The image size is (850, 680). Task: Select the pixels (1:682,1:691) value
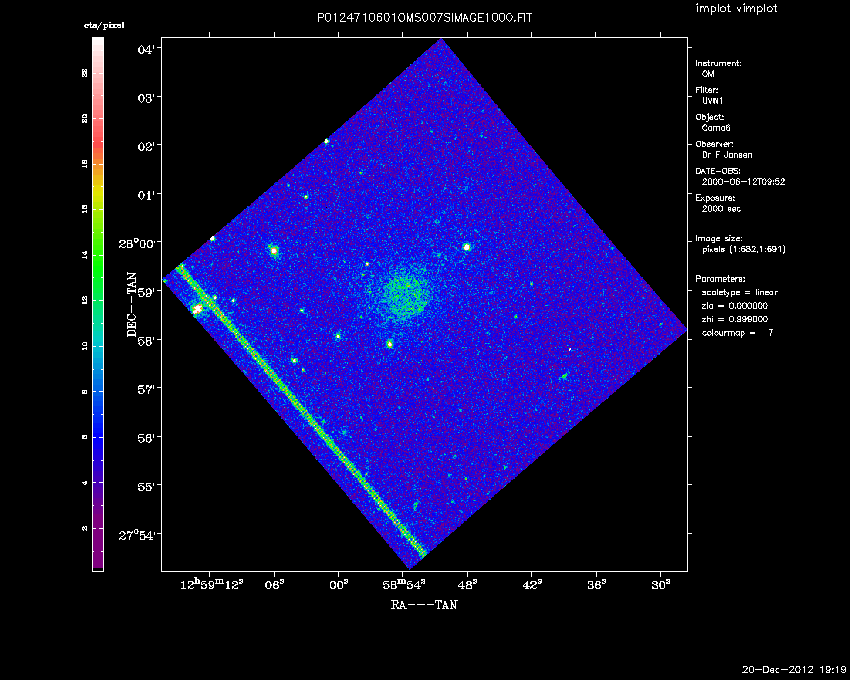tap(743, 249)
